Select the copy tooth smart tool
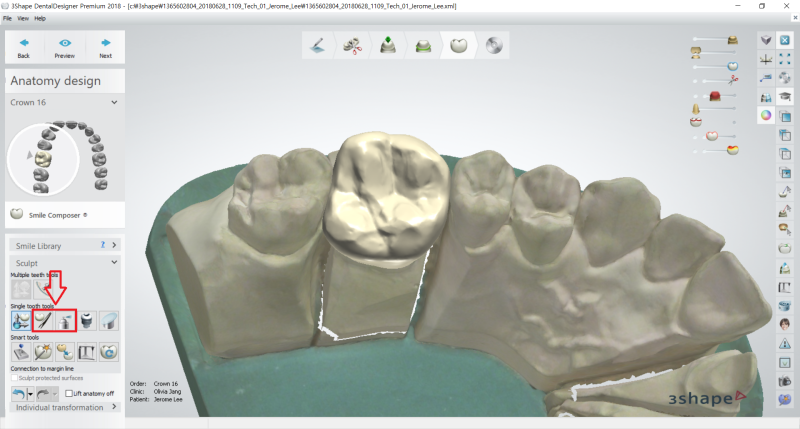800x429 pixels. (x=65, y=352)
